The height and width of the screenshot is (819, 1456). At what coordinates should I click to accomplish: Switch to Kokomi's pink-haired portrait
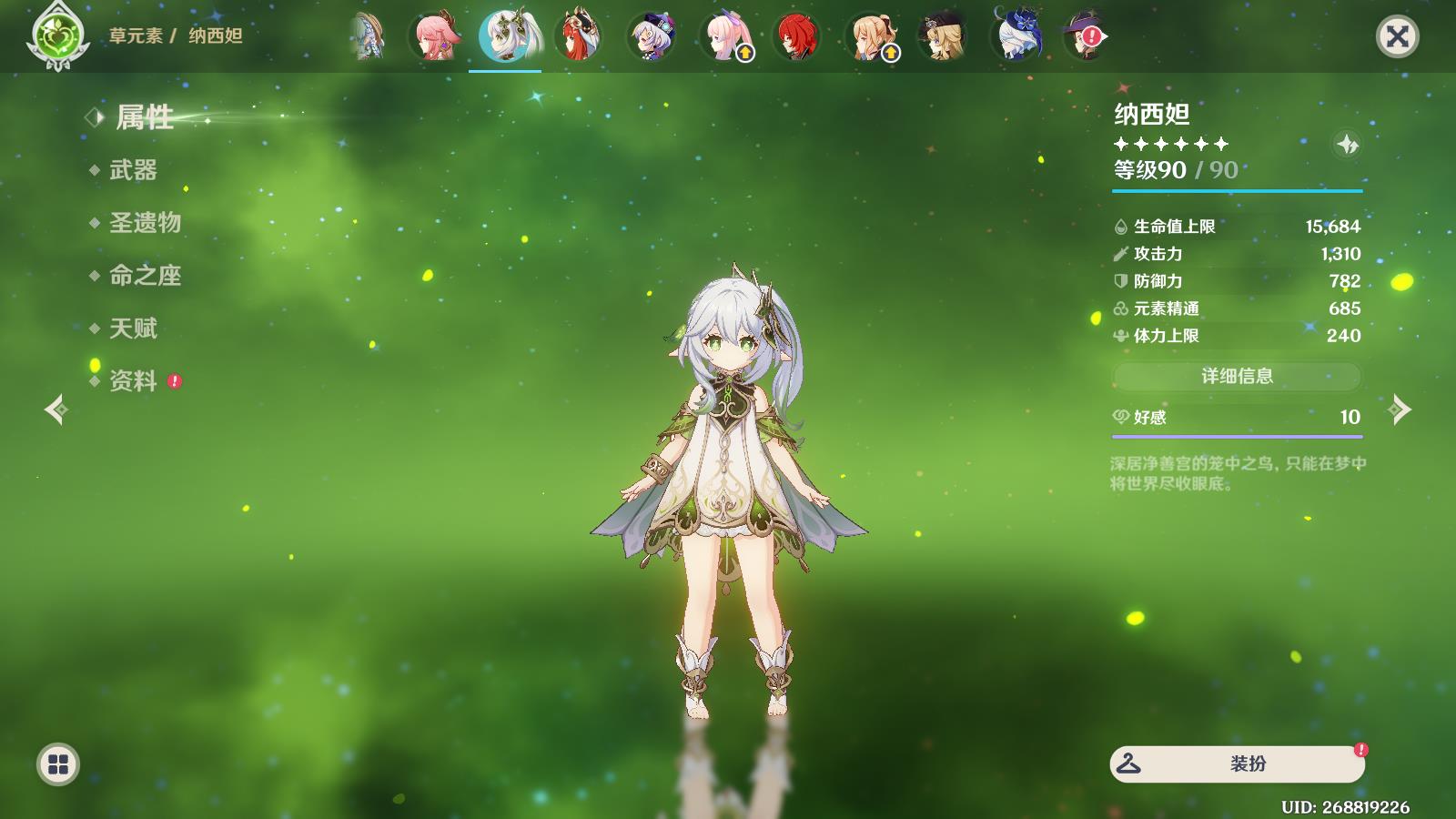click(x=725, y=37)
